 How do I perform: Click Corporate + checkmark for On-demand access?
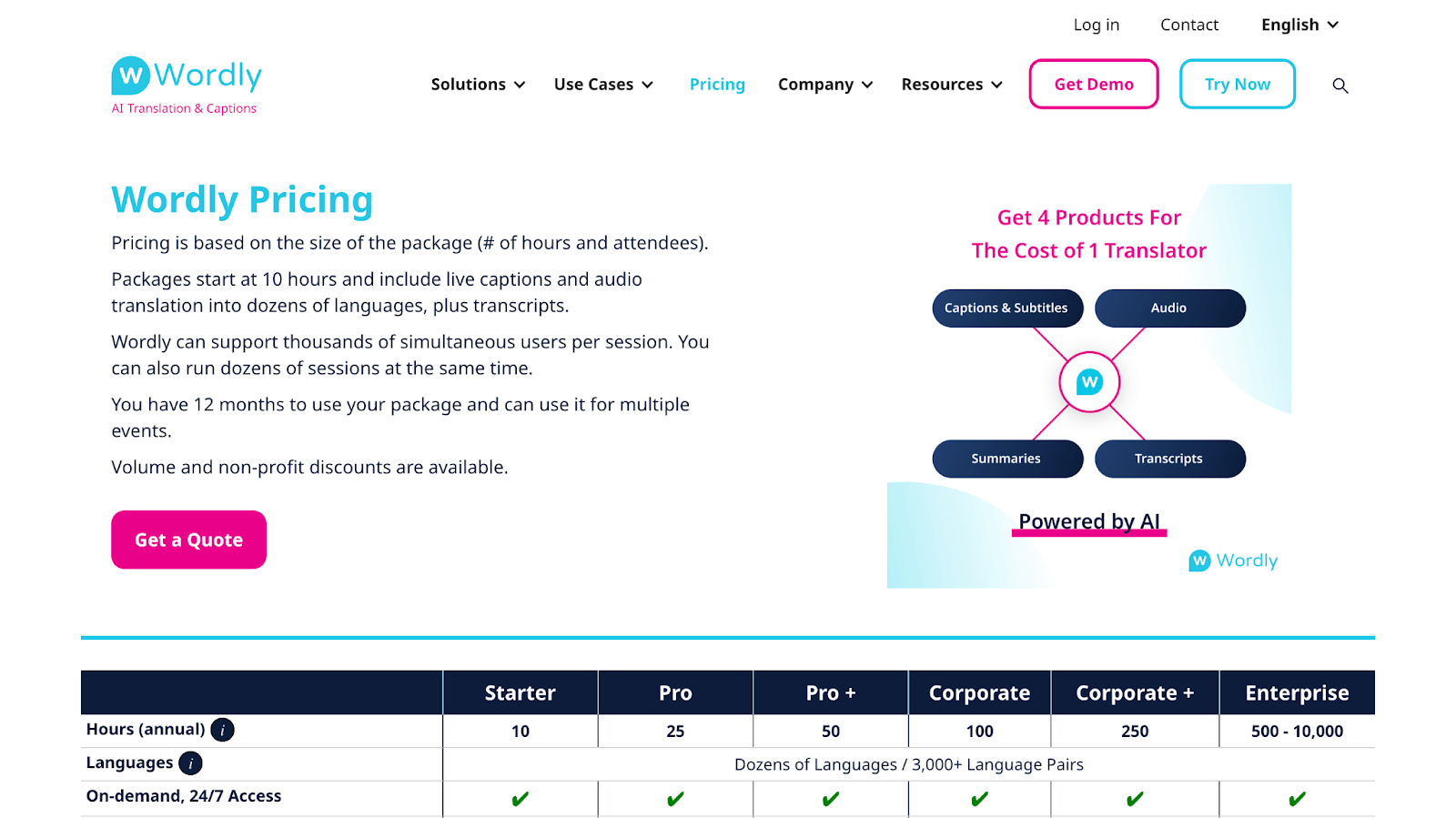pyautogui.click(x=1135, y=799)
